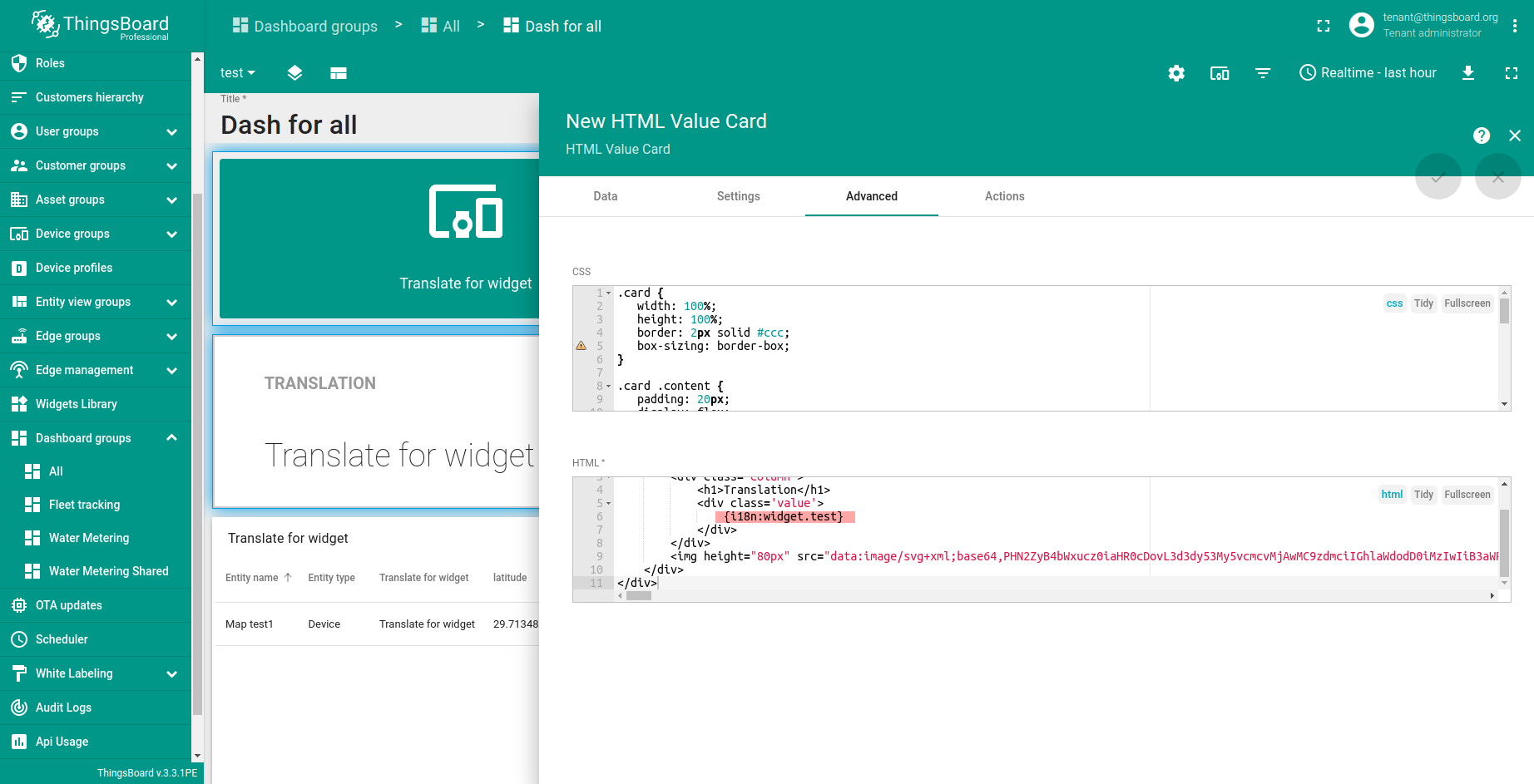Open entity aliases icon

1220,73
